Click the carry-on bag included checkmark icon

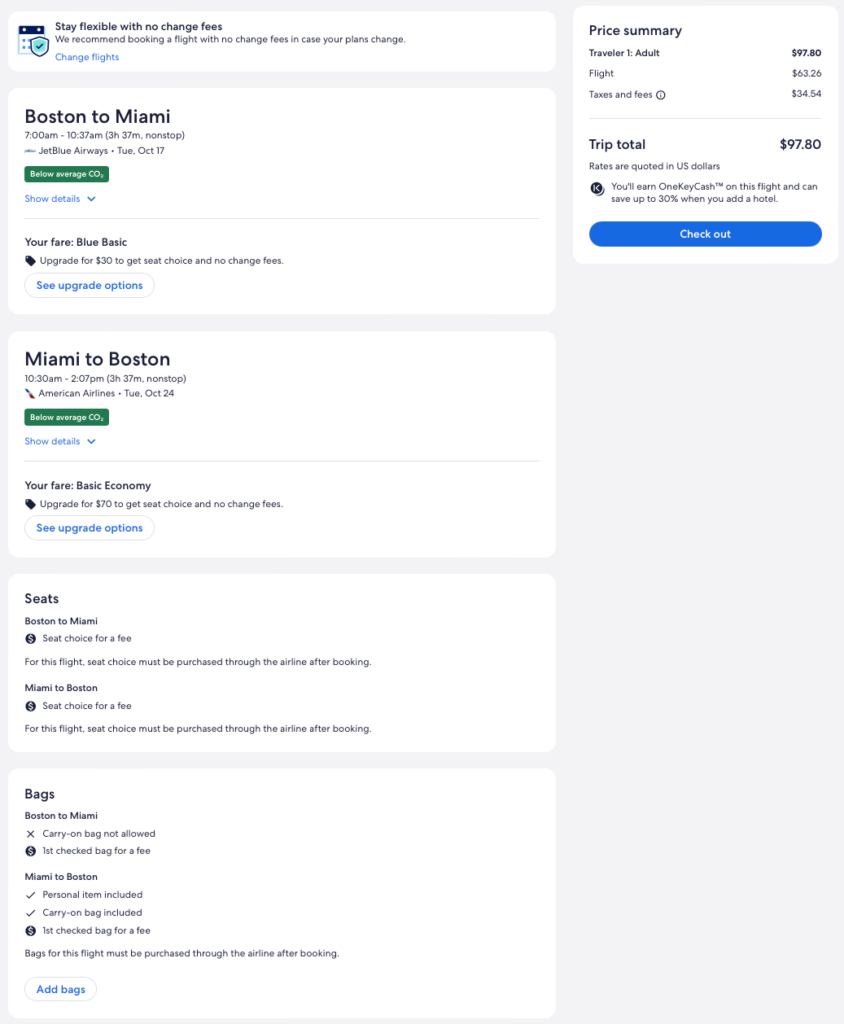(30, 913)
